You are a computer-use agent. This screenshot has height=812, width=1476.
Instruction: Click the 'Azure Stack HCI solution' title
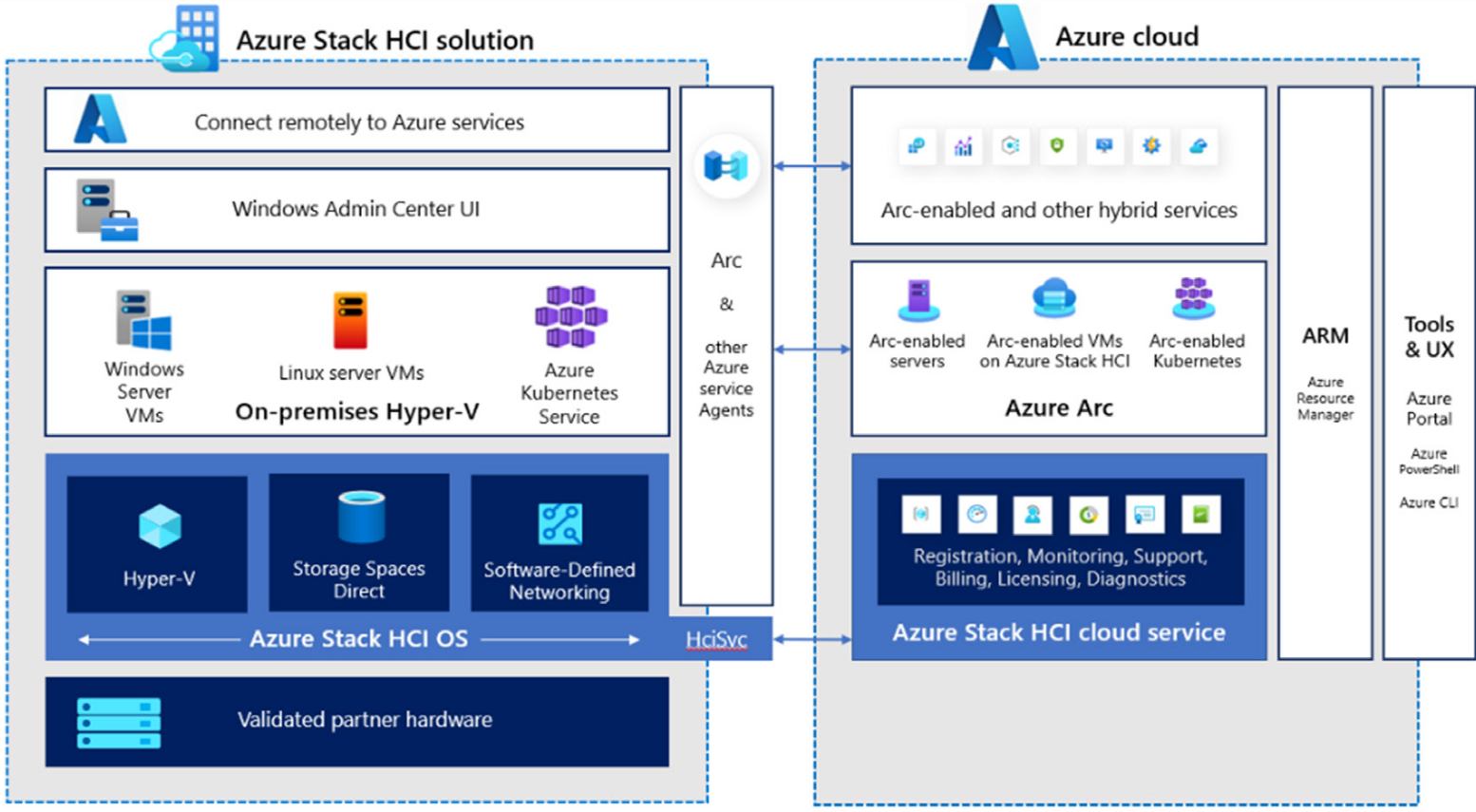pyautogui.click(x=385, y=40)
